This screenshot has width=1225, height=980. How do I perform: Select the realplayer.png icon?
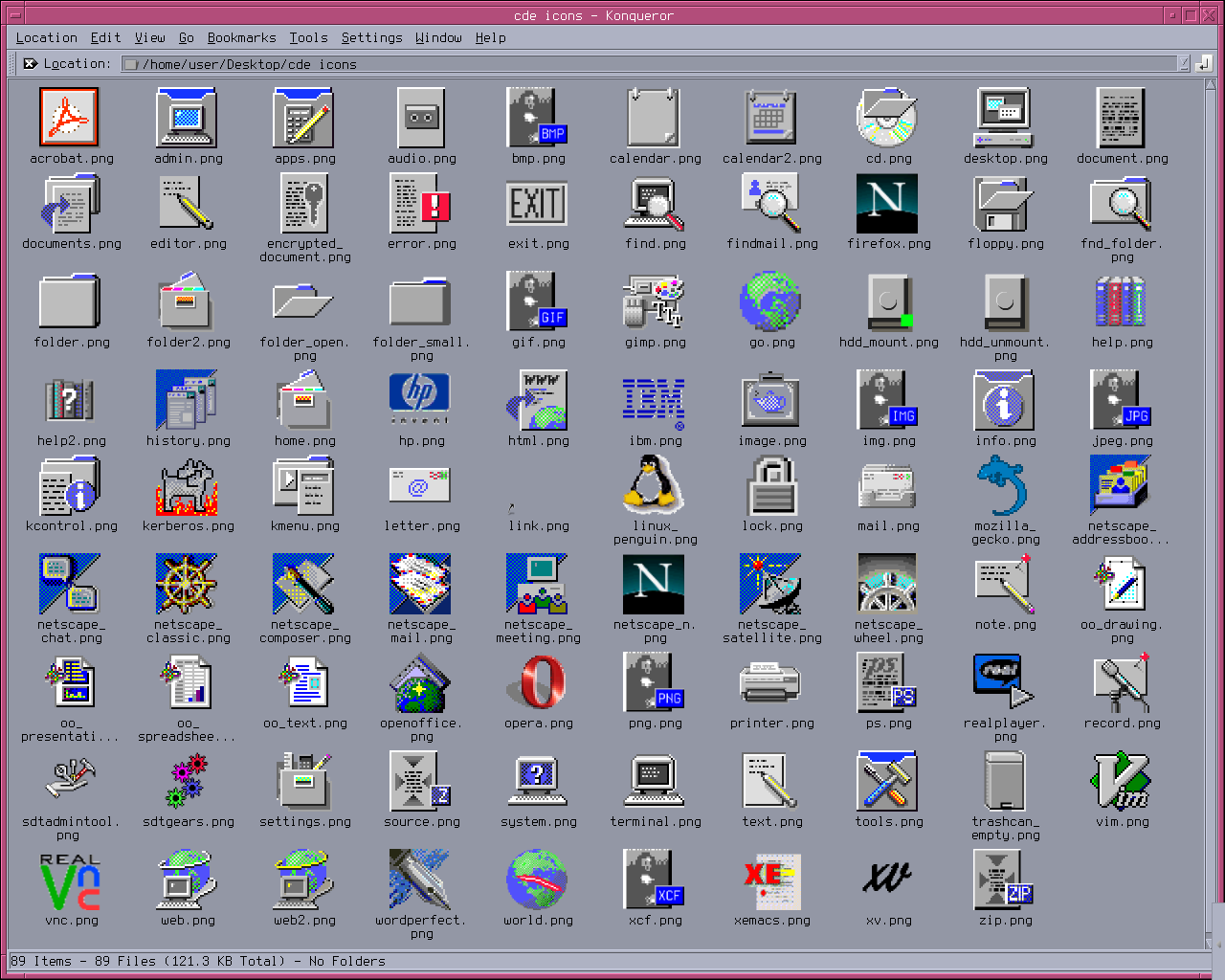[1004, 682]
